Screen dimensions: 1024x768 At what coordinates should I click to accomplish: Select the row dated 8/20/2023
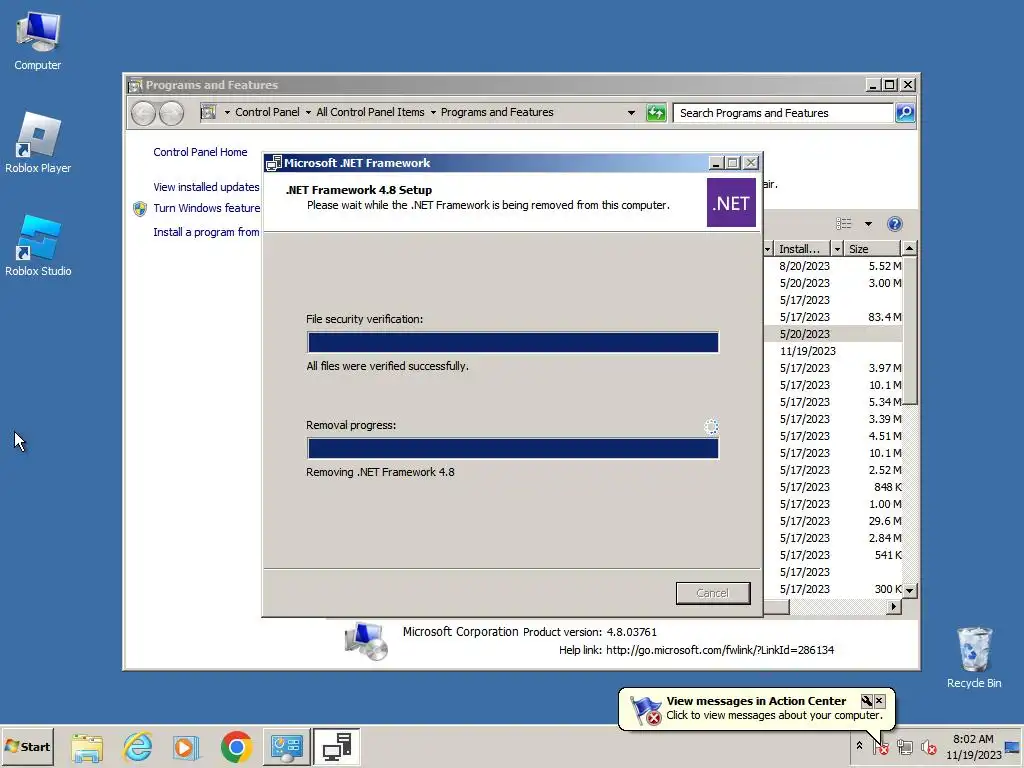click(x=833, y=266)
